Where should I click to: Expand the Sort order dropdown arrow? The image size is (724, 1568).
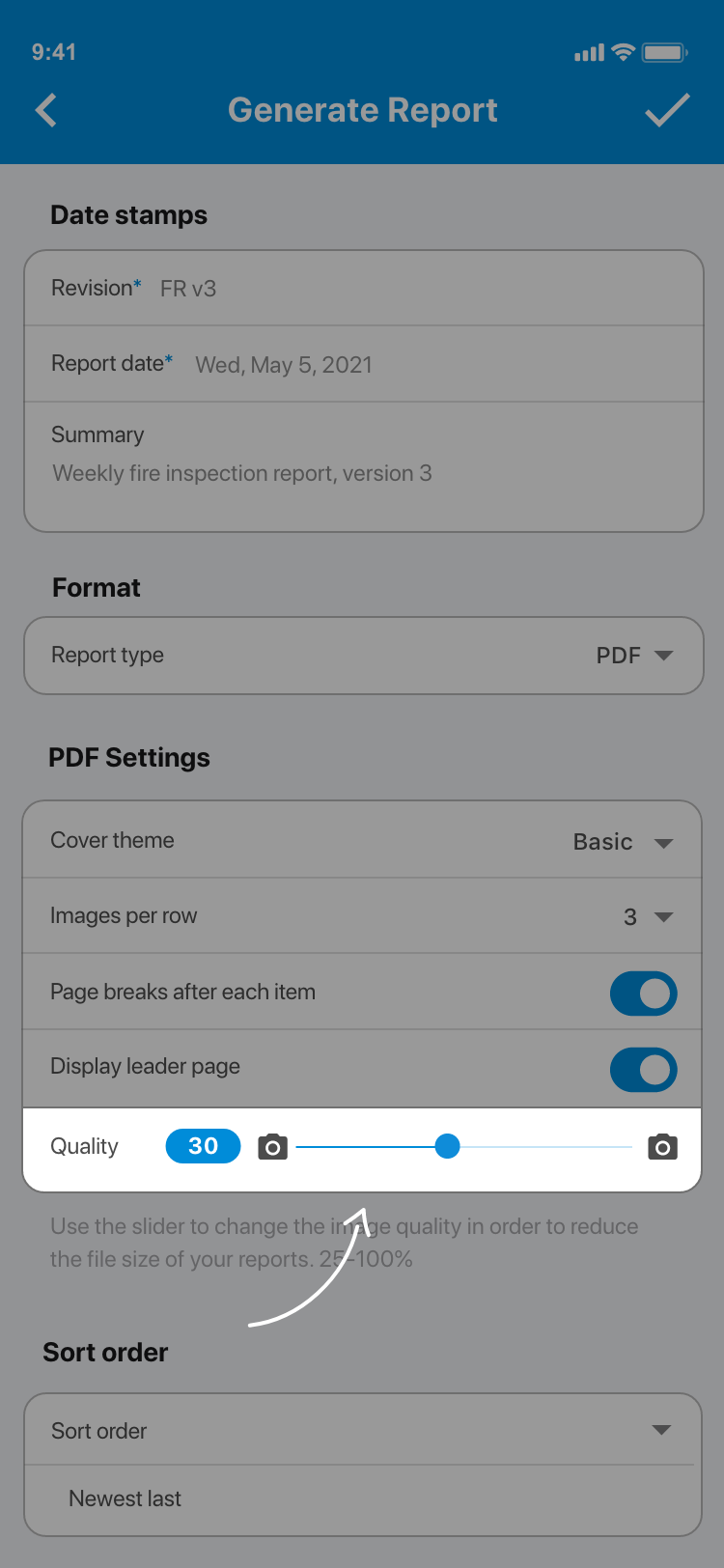(661, 1430)
